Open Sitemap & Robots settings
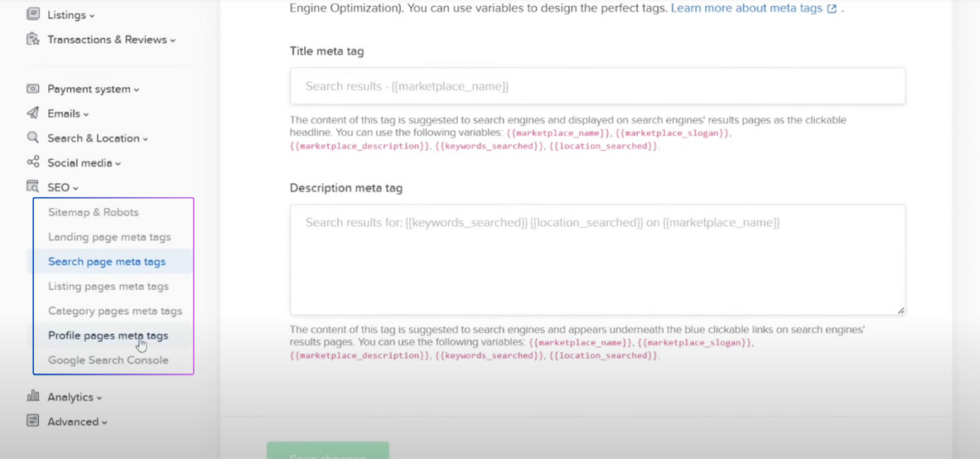Image resolution: width=980 pixels, height=459 pixels. click(x=93, y=212)
